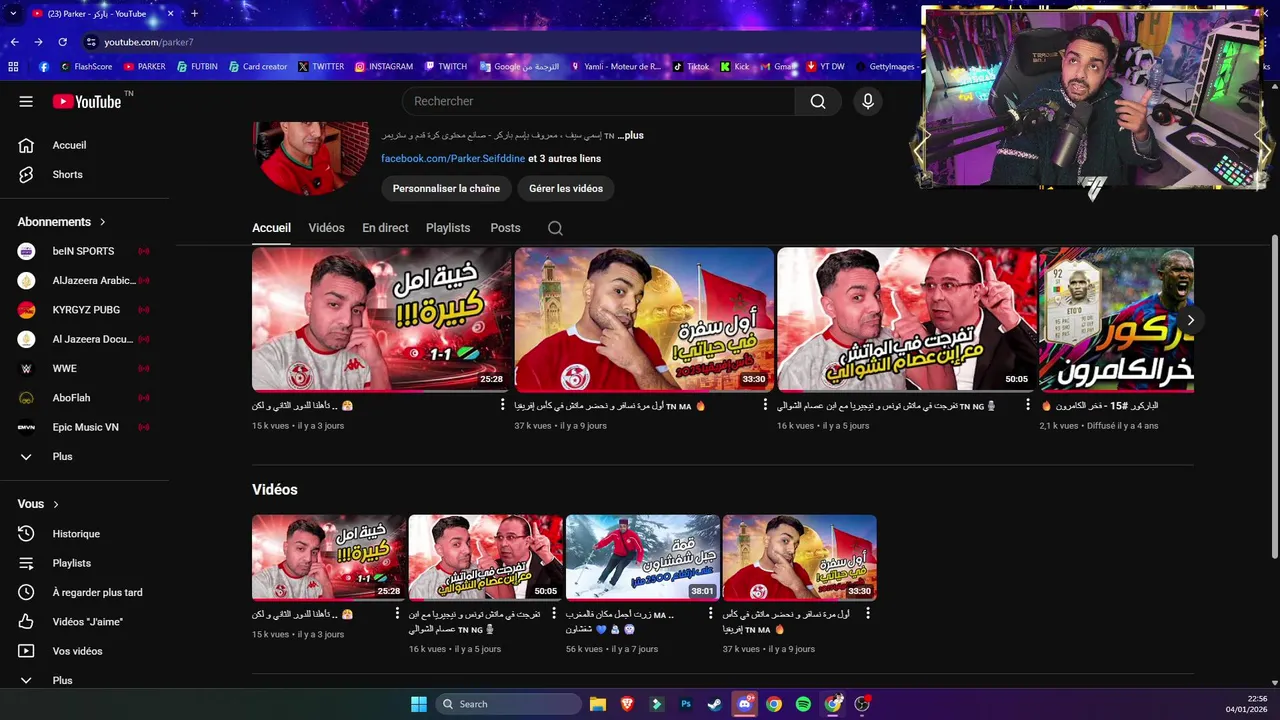Open INSTAGRAM bookmark
The width and height of the screenshot is (1280, 720).
coord(383,67)
